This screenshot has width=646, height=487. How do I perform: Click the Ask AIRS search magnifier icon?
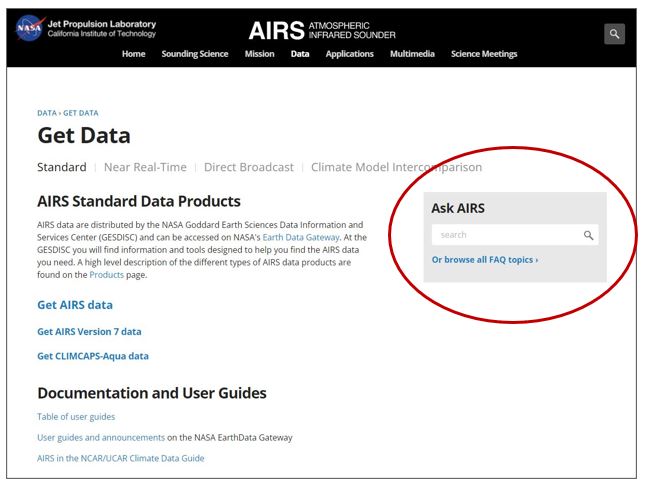click(588, 235)
